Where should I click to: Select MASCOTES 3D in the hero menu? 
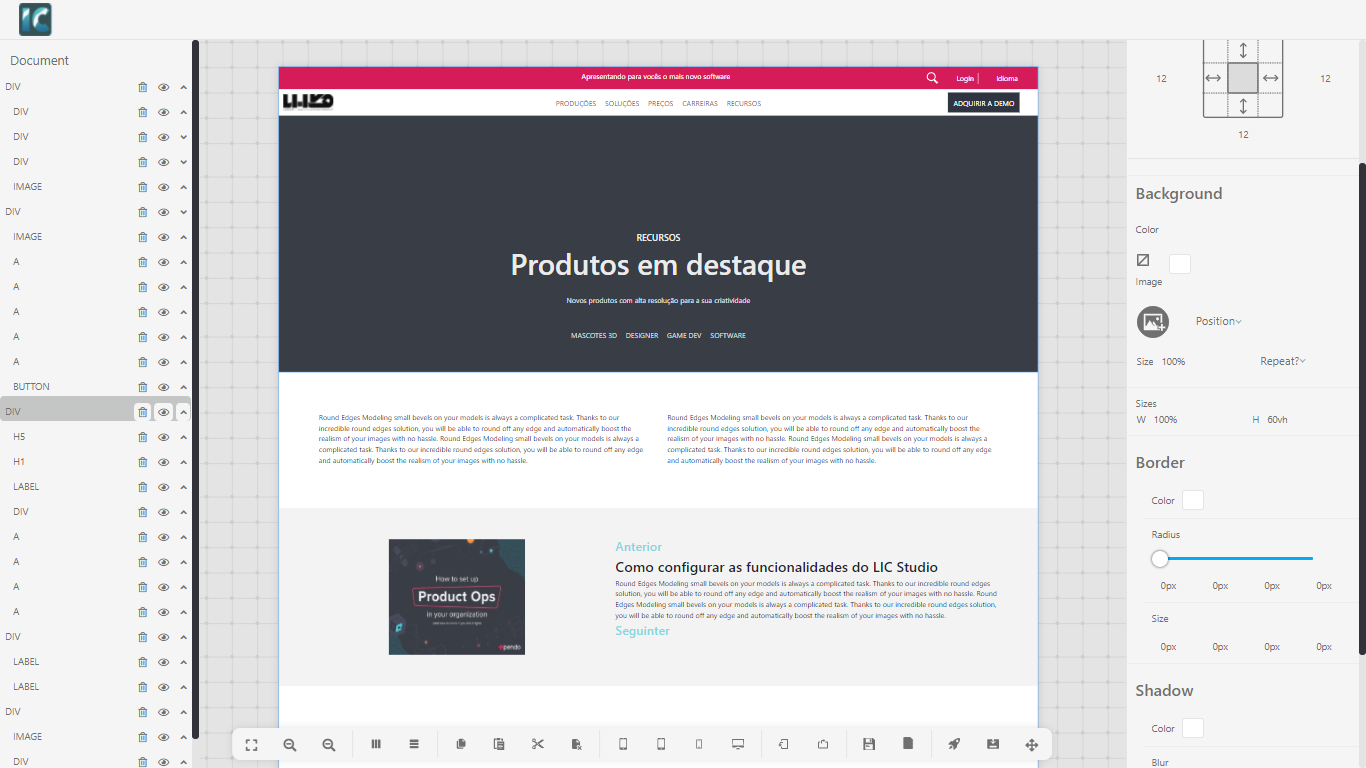pyautogui.click(x=594, y=336)
